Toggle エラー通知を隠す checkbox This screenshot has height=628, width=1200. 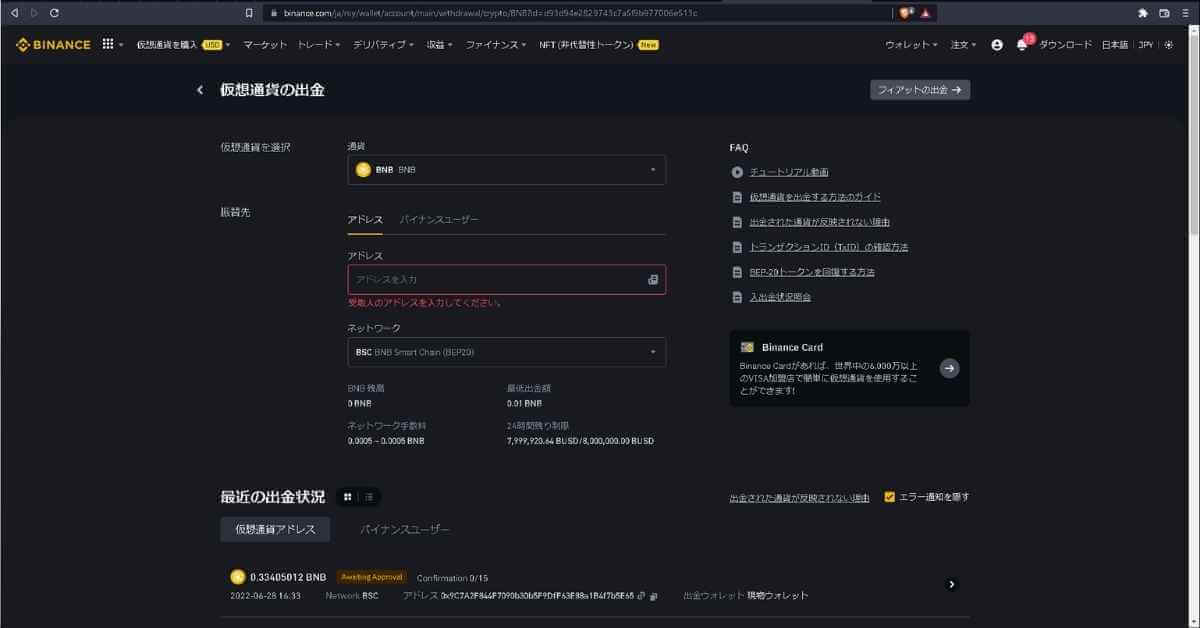(890, 497)
